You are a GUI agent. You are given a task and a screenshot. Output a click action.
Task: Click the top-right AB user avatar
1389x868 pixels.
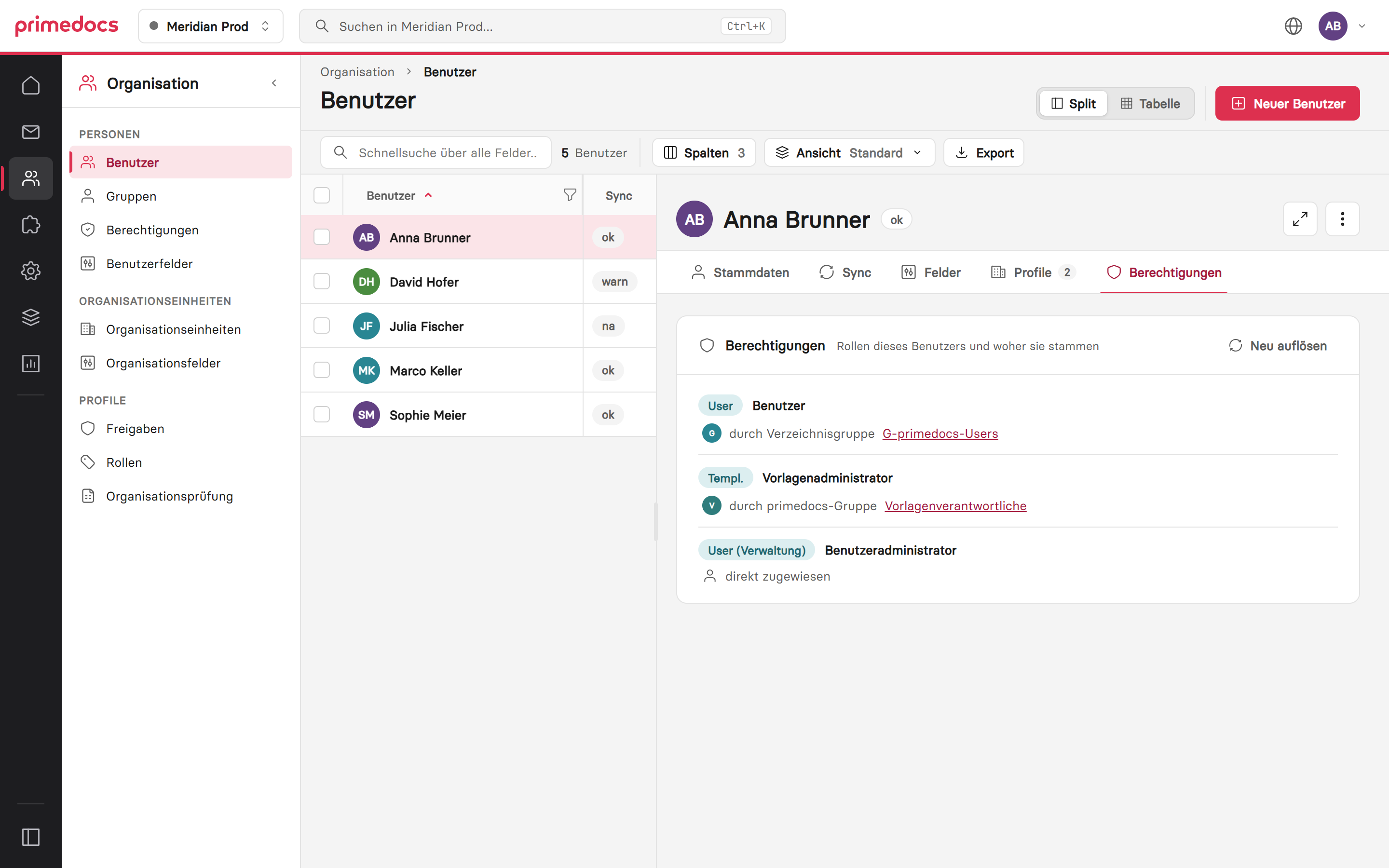point(1333,26)
